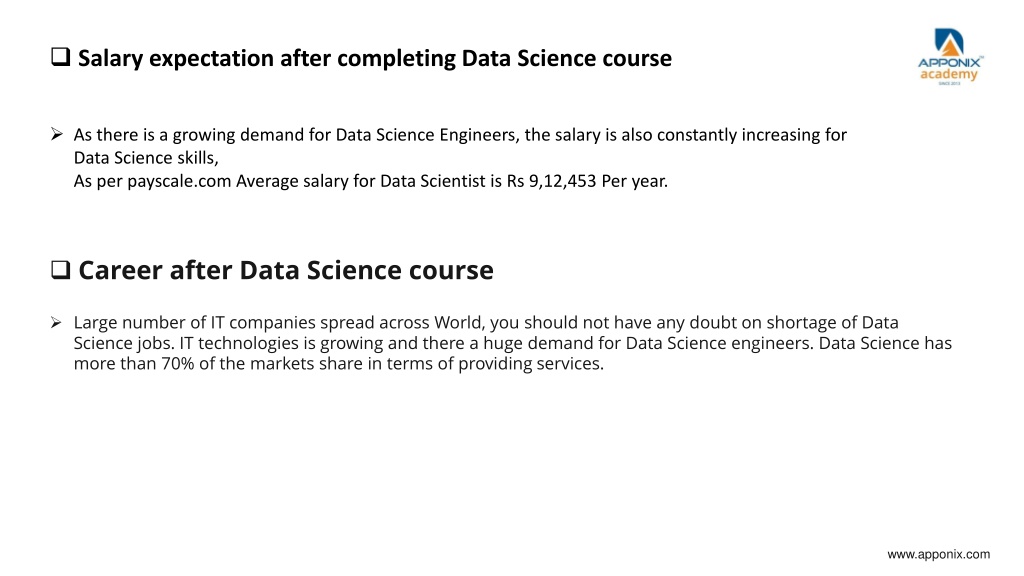The height and width of the screenshot is (576, 1024).
Task: Click 'Per year.' at the salary sentence end
Action: pos(635,181)
